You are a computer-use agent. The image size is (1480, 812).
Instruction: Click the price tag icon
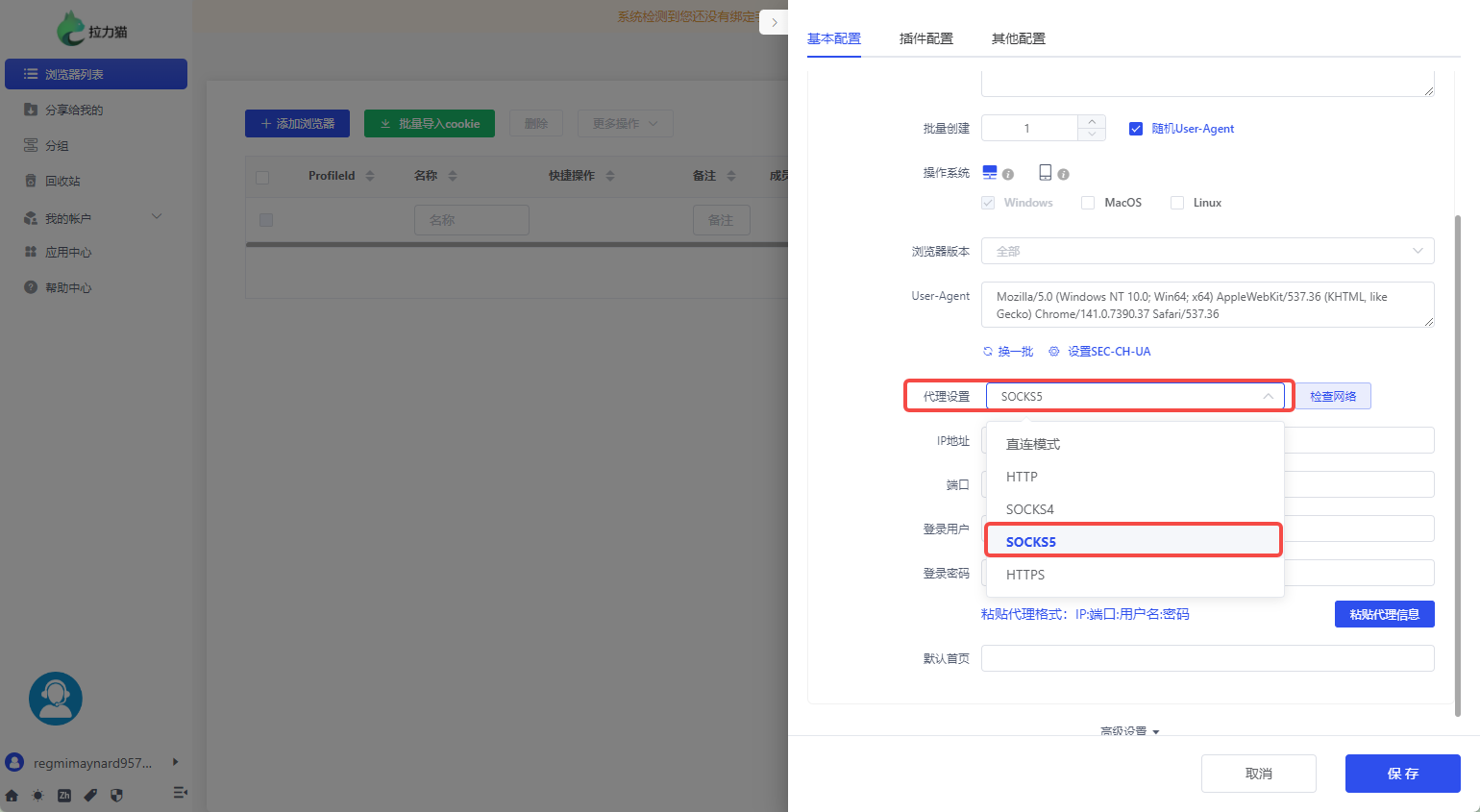[90, 795]
